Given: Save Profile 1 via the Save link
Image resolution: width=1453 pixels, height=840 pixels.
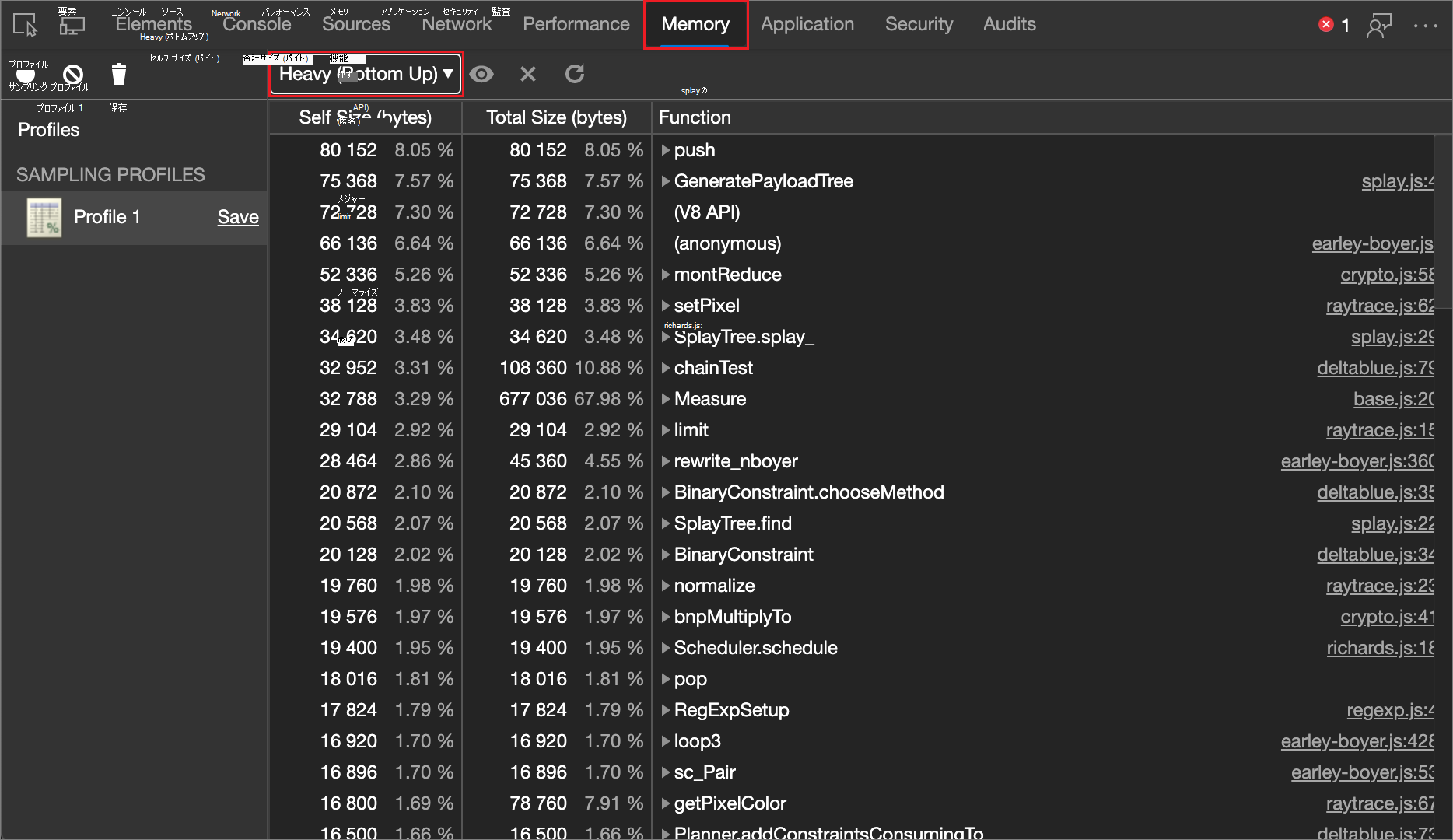Looking at the screenshot, I should pyautogui.click(x=238, y=217).
